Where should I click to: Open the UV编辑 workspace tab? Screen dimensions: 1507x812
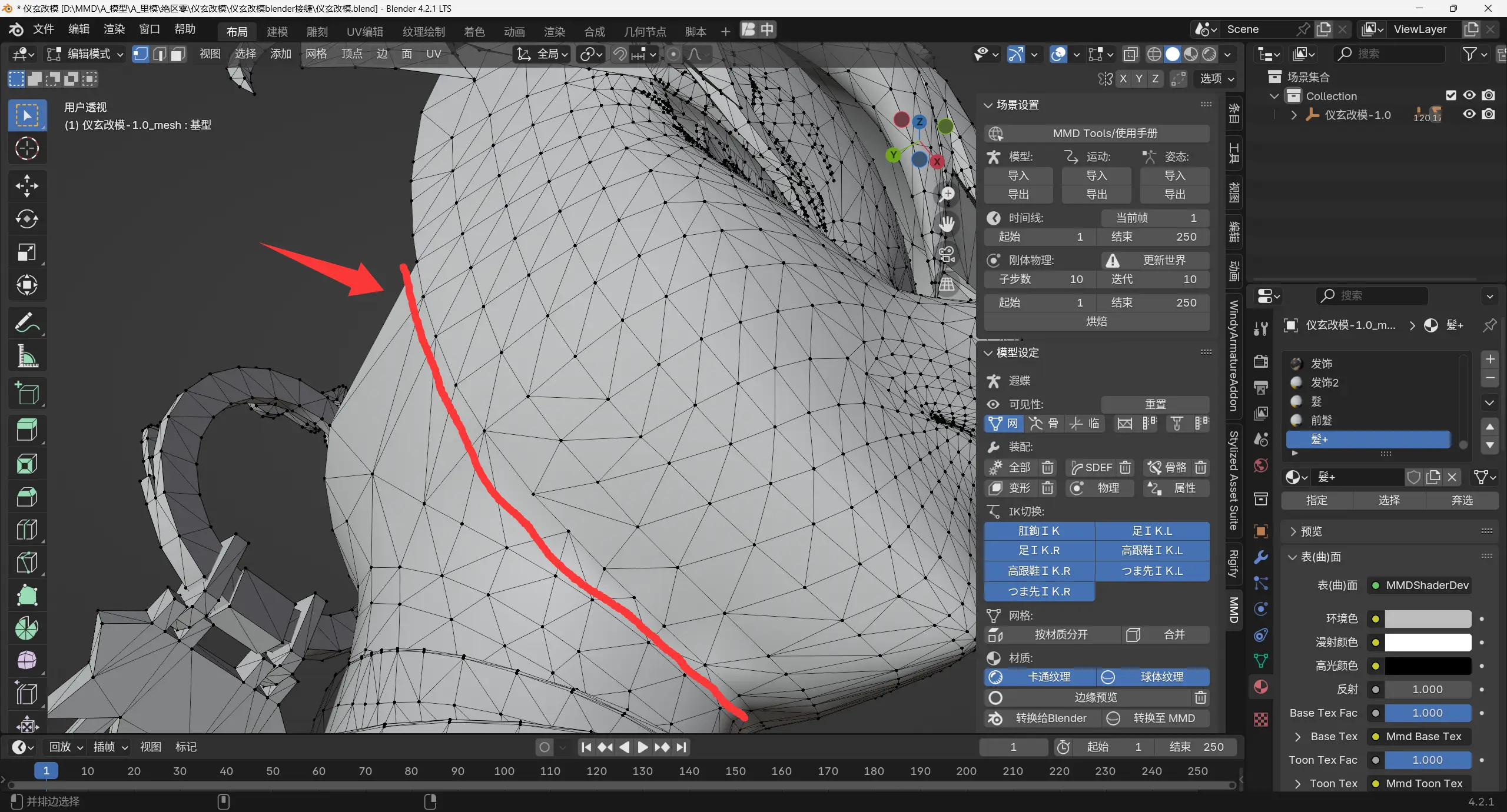[364, 31]
